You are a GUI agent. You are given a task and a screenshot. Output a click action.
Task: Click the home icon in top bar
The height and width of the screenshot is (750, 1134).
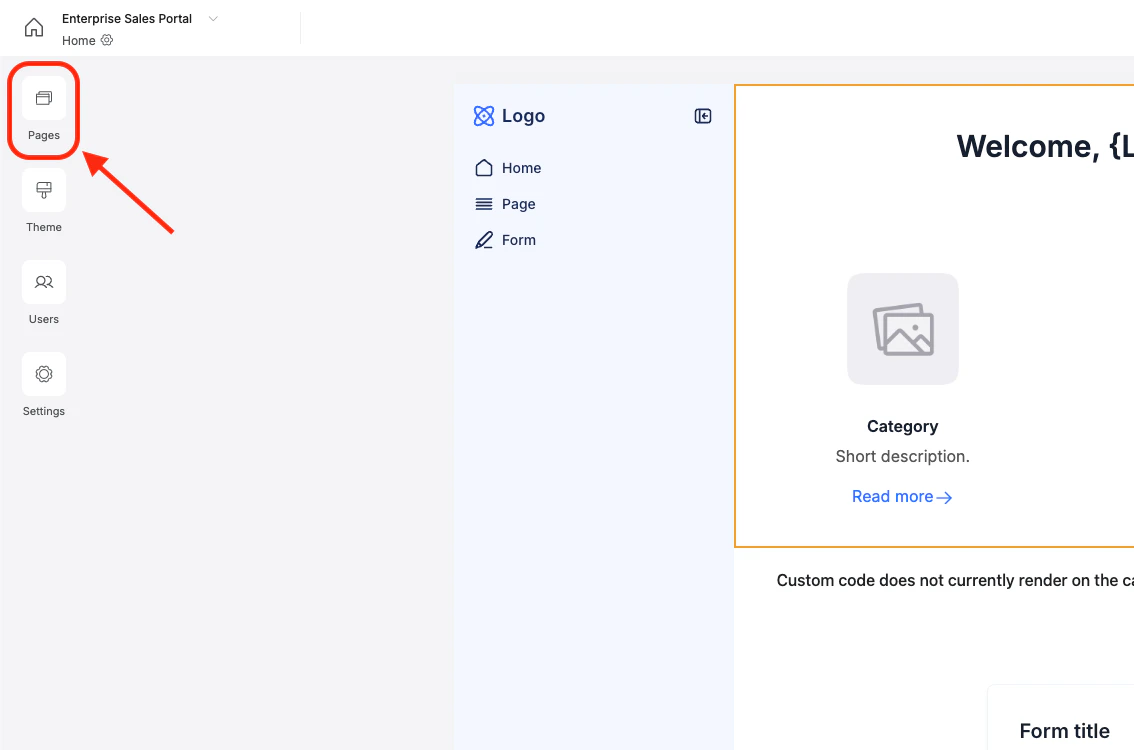(34, 28)
